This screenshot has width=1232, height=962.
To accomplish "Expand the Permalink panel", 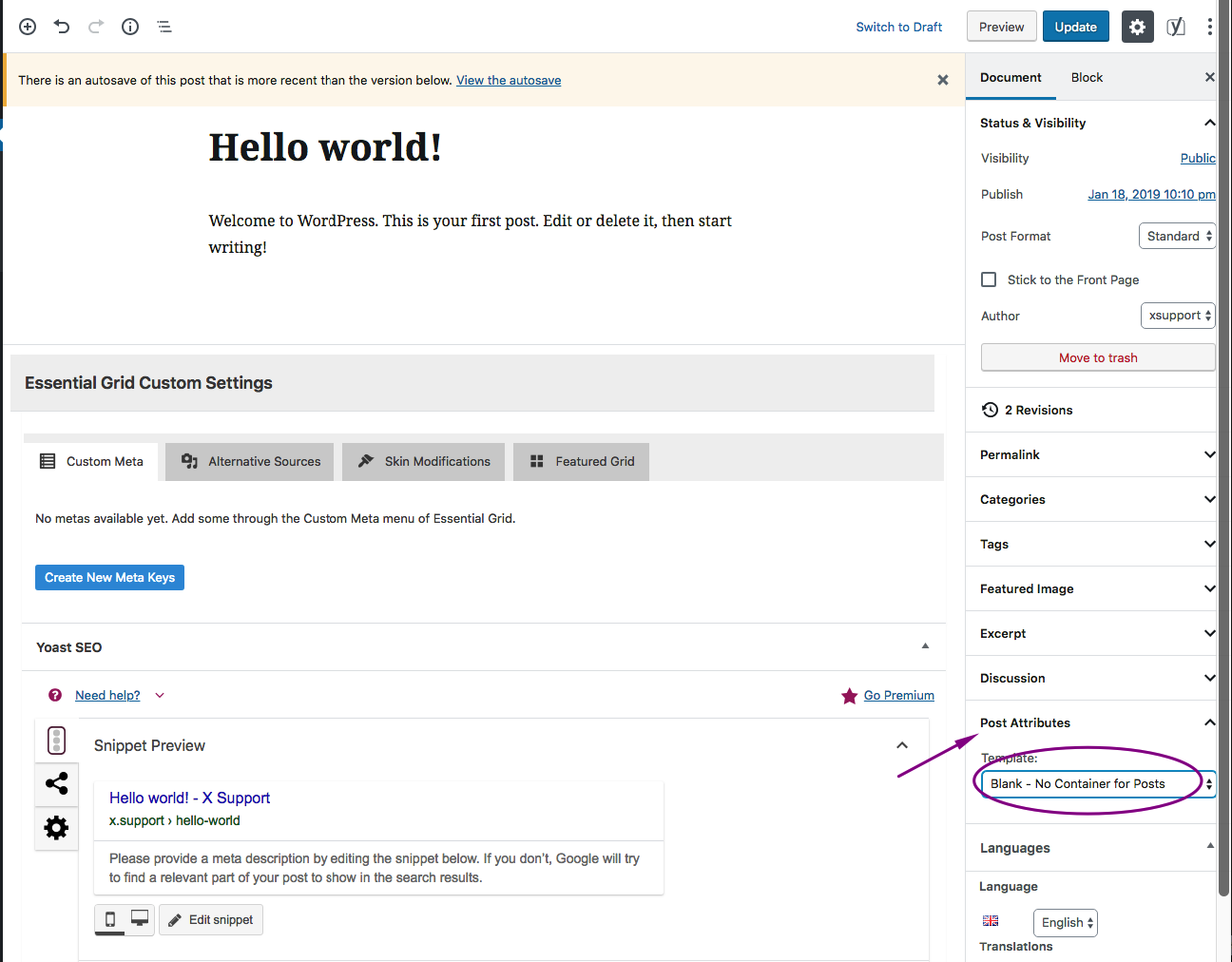I will (x=1210, y=454).
